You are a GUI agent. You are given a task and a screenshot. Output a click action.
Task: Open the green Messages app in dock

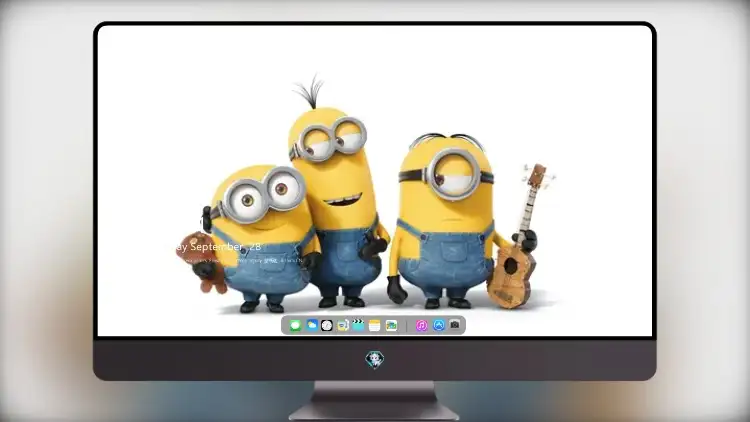(x=295, y=325)
